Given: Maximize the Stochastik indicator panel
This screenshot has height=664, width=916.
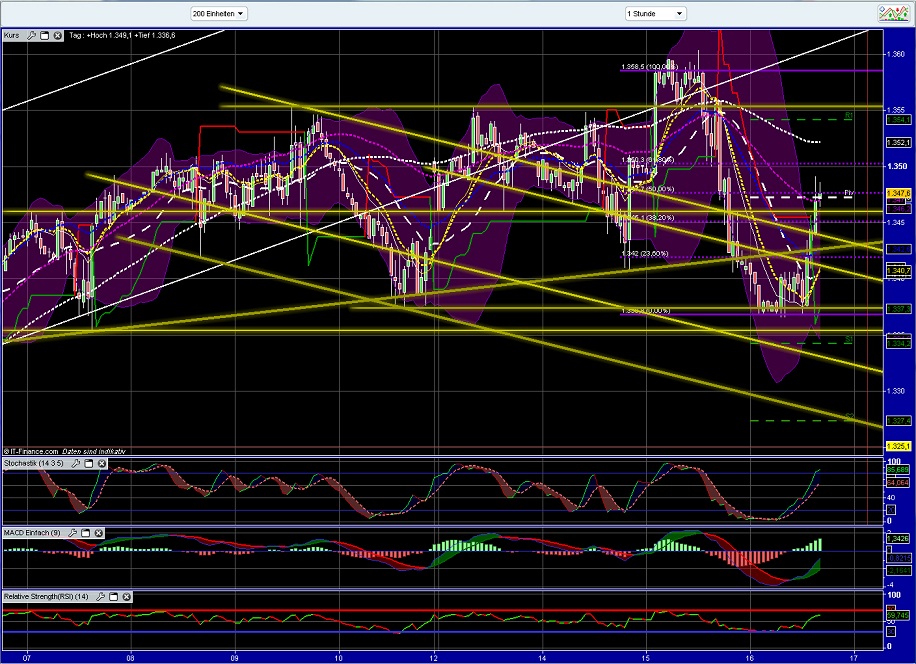Looking at the screenshot, I should pyautogui.click(x=89, y=464).
